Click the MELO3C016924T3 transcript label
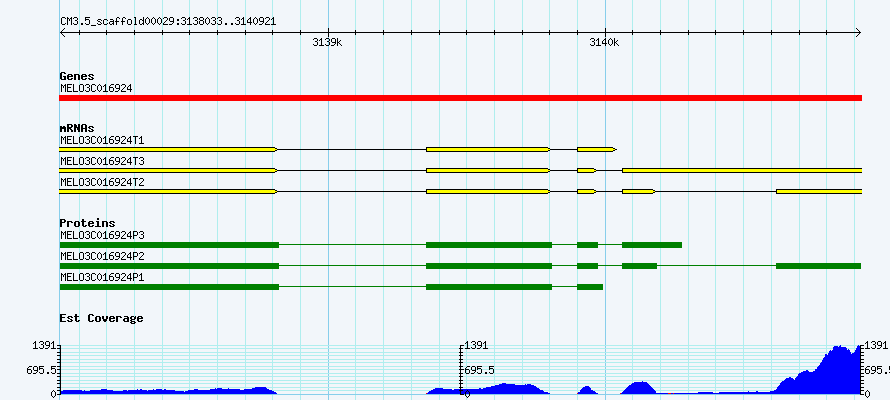Viewport: 890px width, 400px height. click(102, 162)
